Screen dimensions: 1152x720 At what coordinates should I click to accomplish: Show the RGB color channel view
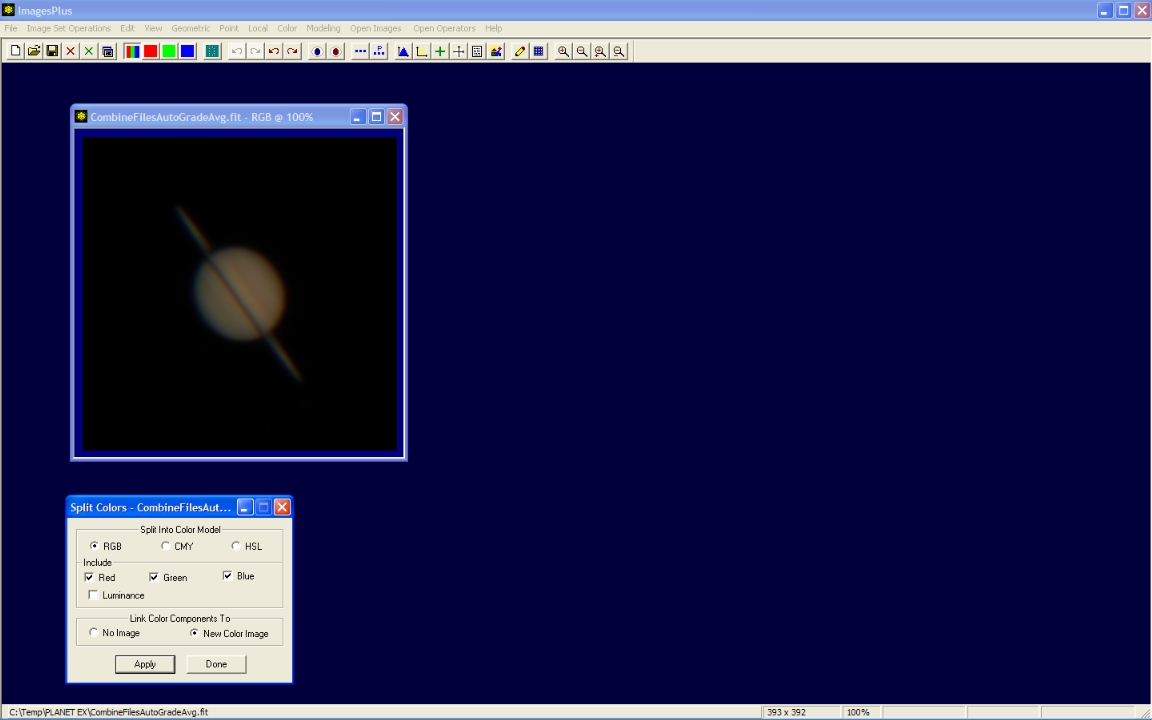(x=132, y=51)
